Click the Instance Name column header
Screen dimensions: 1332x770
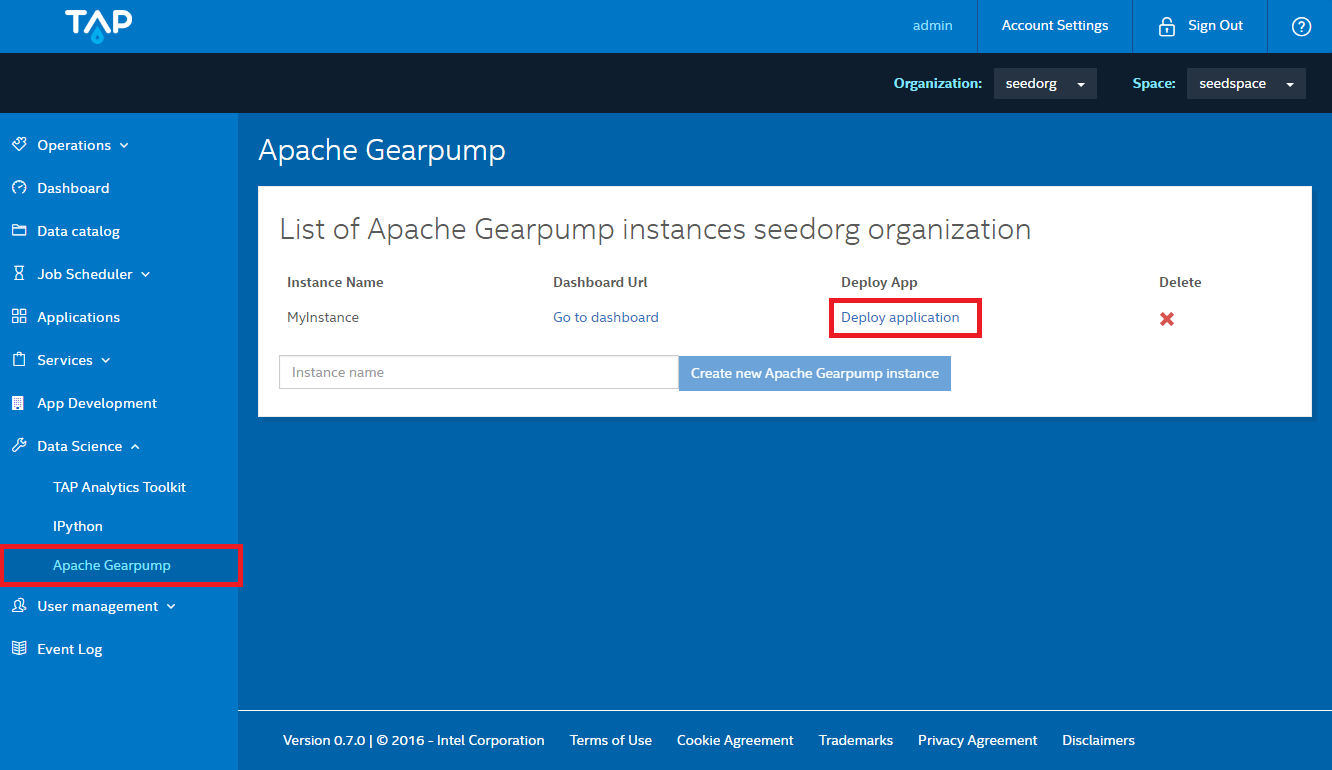335,282
